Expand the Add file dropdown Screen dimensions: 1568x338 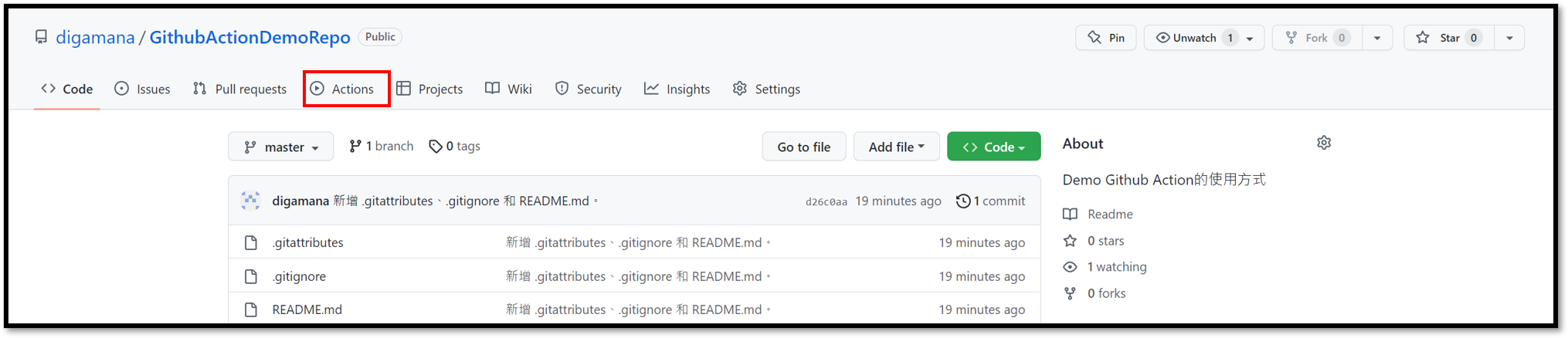click(897, 147)
